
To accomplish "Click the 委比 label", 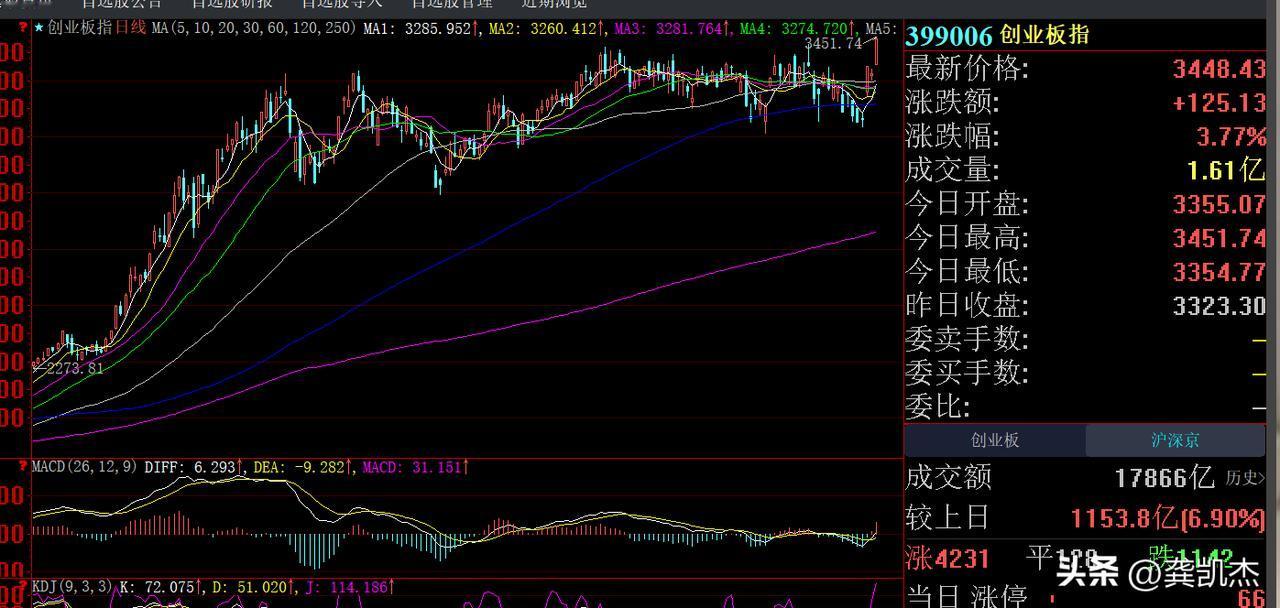I will [x=938, y=407].
